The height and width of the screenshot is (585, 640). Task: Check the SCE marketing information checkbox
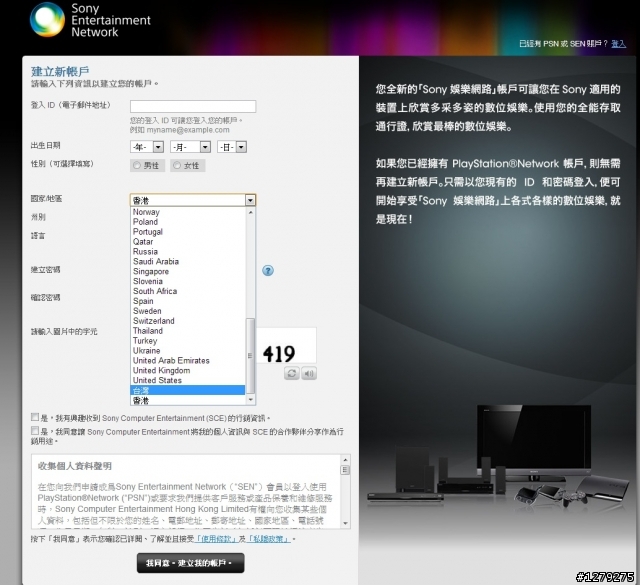point(35,417)
